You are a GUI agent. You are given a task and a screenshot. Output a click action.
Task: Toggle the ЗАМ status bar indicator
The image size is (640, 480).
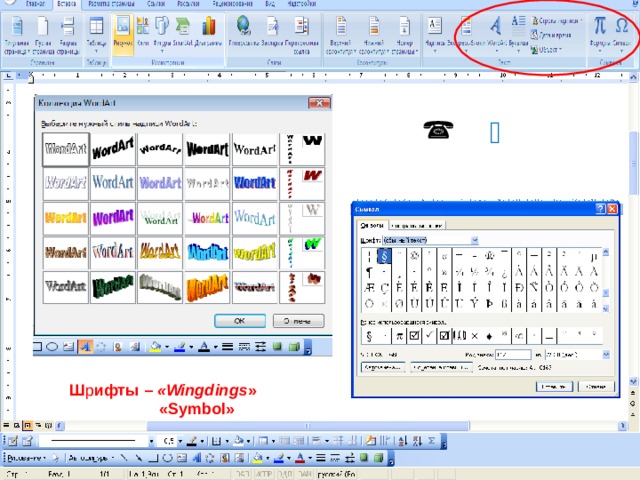305,474
